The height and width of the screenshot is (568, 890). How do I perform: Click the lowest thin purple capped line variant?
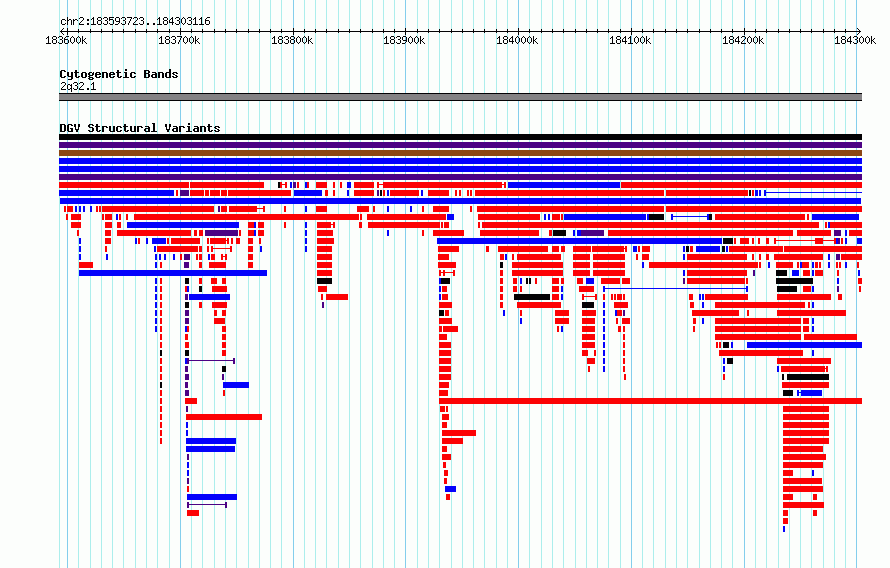[x=207, y=505]
